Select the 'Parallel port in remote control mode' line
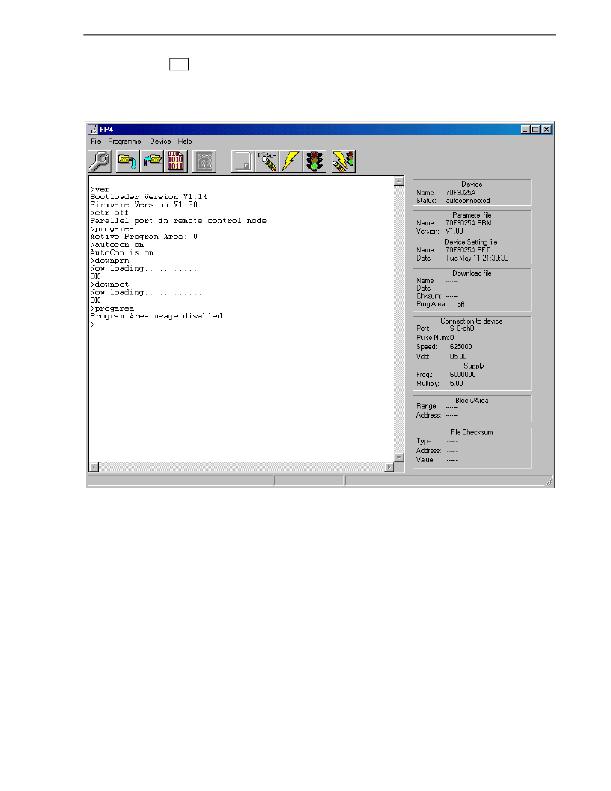Screen dimensions: 611x791 pyautogui.click(x=178, y=220)
